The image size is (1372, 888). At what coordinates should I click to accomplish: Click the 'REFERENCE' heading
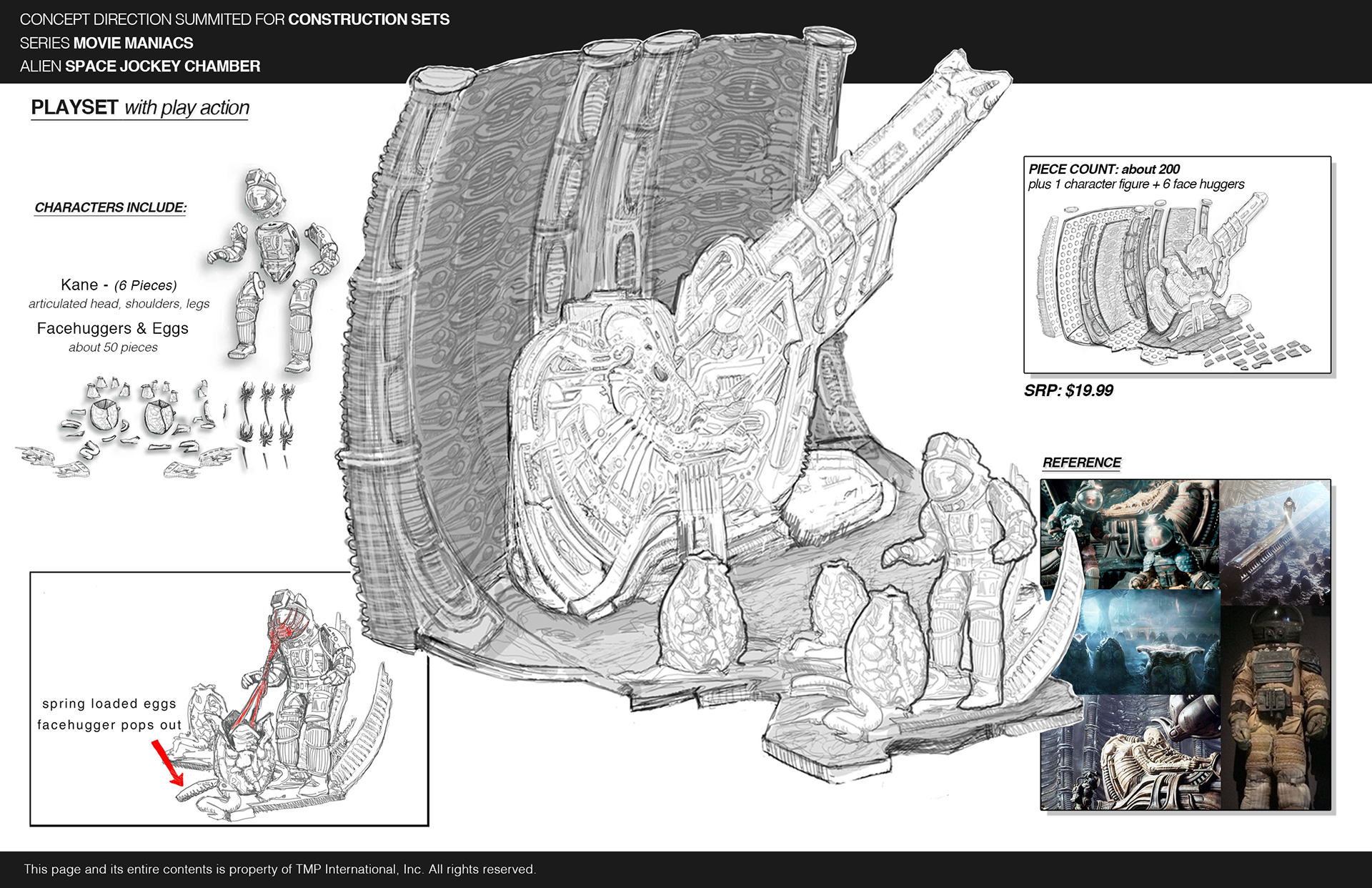[1081, 463]
